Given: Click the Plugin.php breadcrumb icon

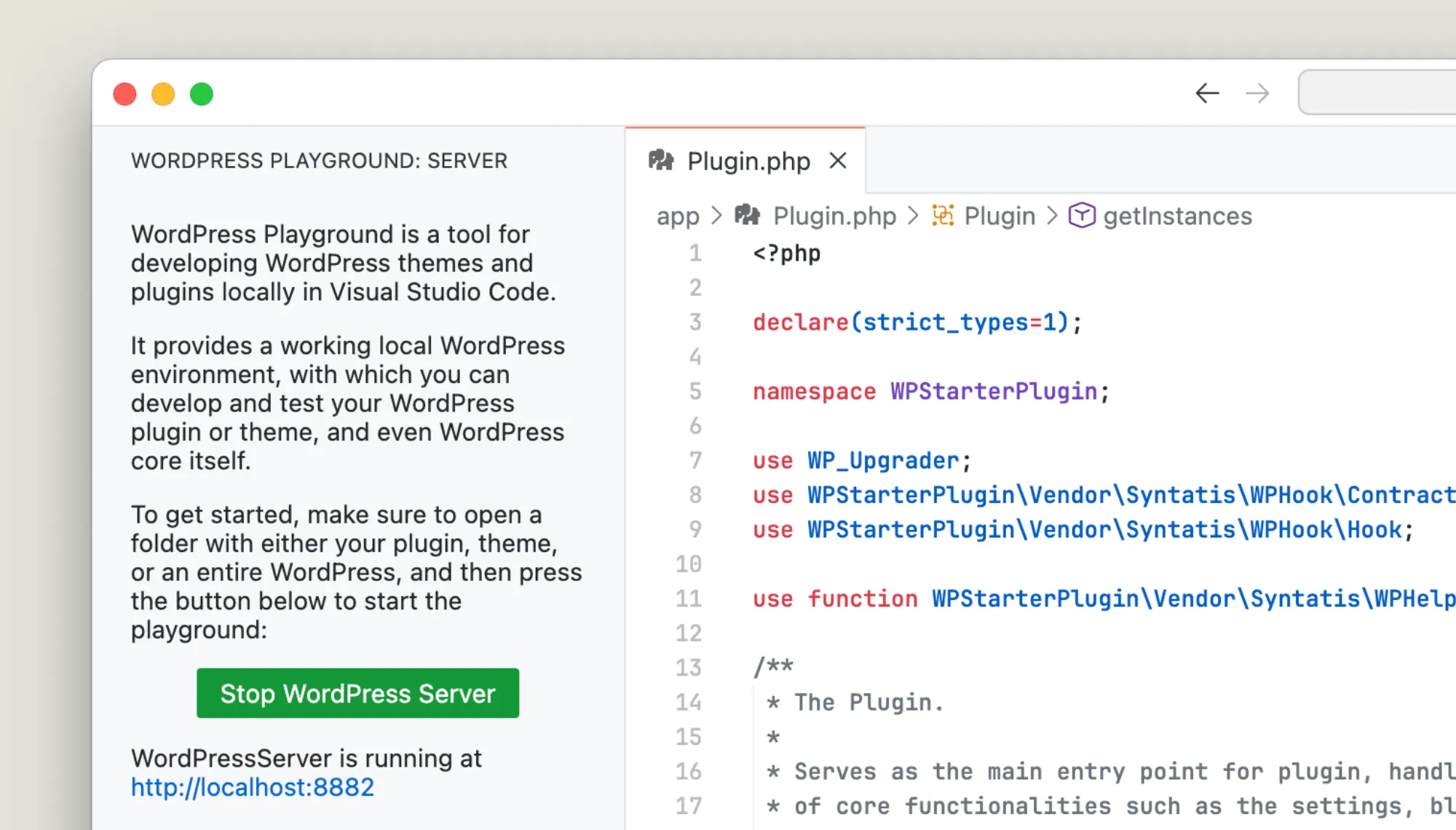Looking at the screenshot, I should pyautogui.click(x=748, y=215).
